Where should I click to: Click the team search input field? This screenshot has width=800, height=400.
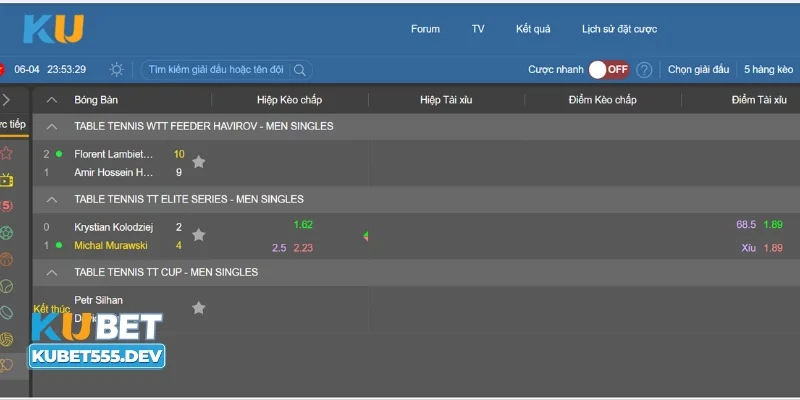click(215, 70)
